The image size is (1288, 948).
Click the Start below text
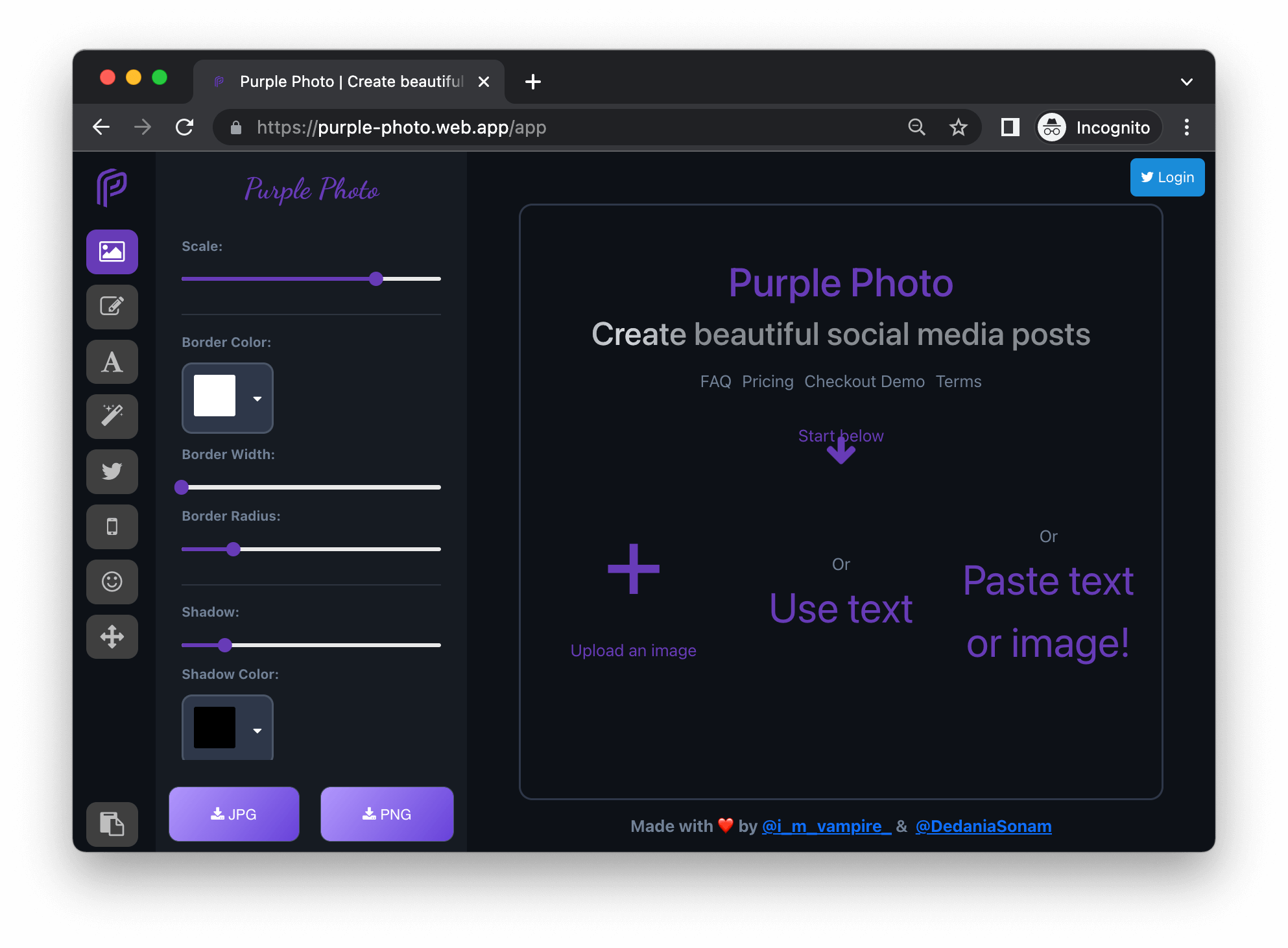(x=841, y=435)
